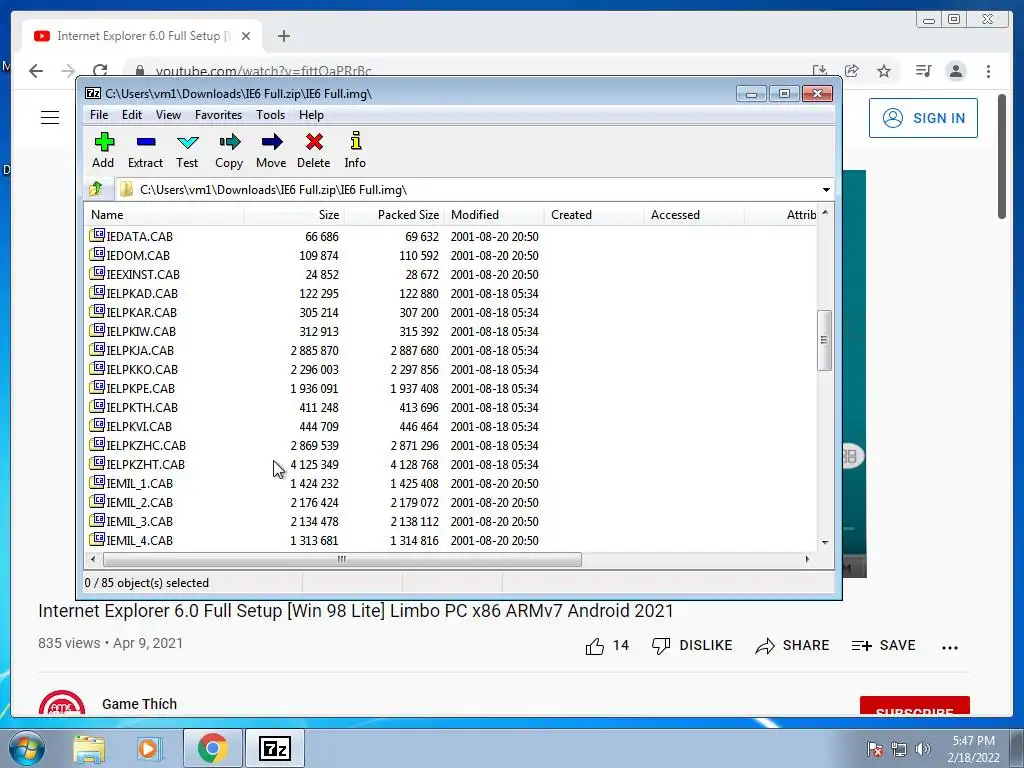The height and width of the screenshot is (768, 1024).
Task: Click the Move toolbar icon
Action: point(271,150)
